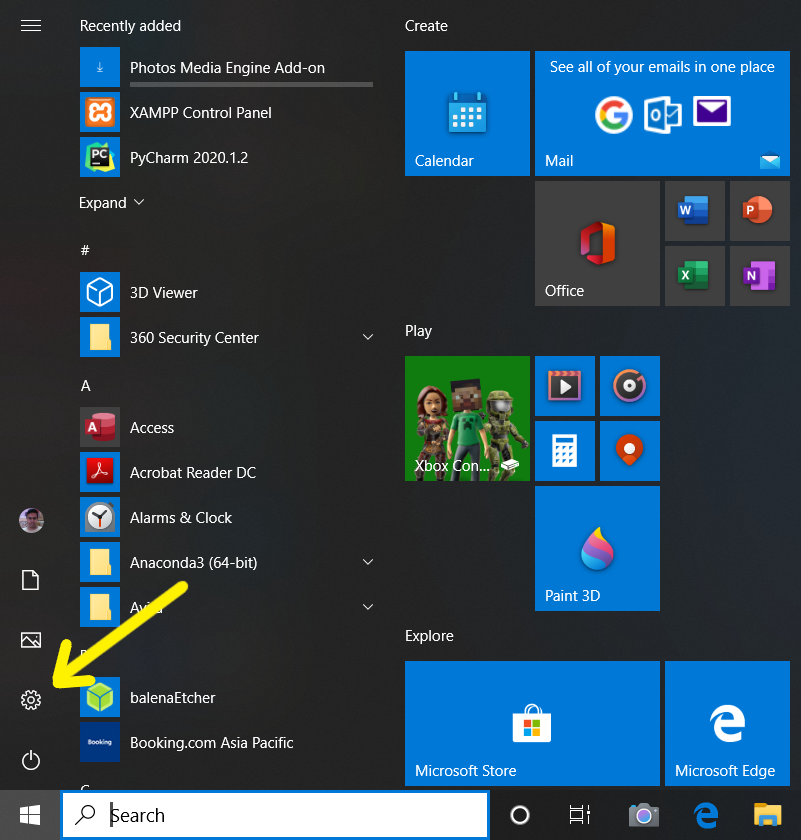
Task: Open the Microsoft Edge tile
Action: click(x=727, y=723)
